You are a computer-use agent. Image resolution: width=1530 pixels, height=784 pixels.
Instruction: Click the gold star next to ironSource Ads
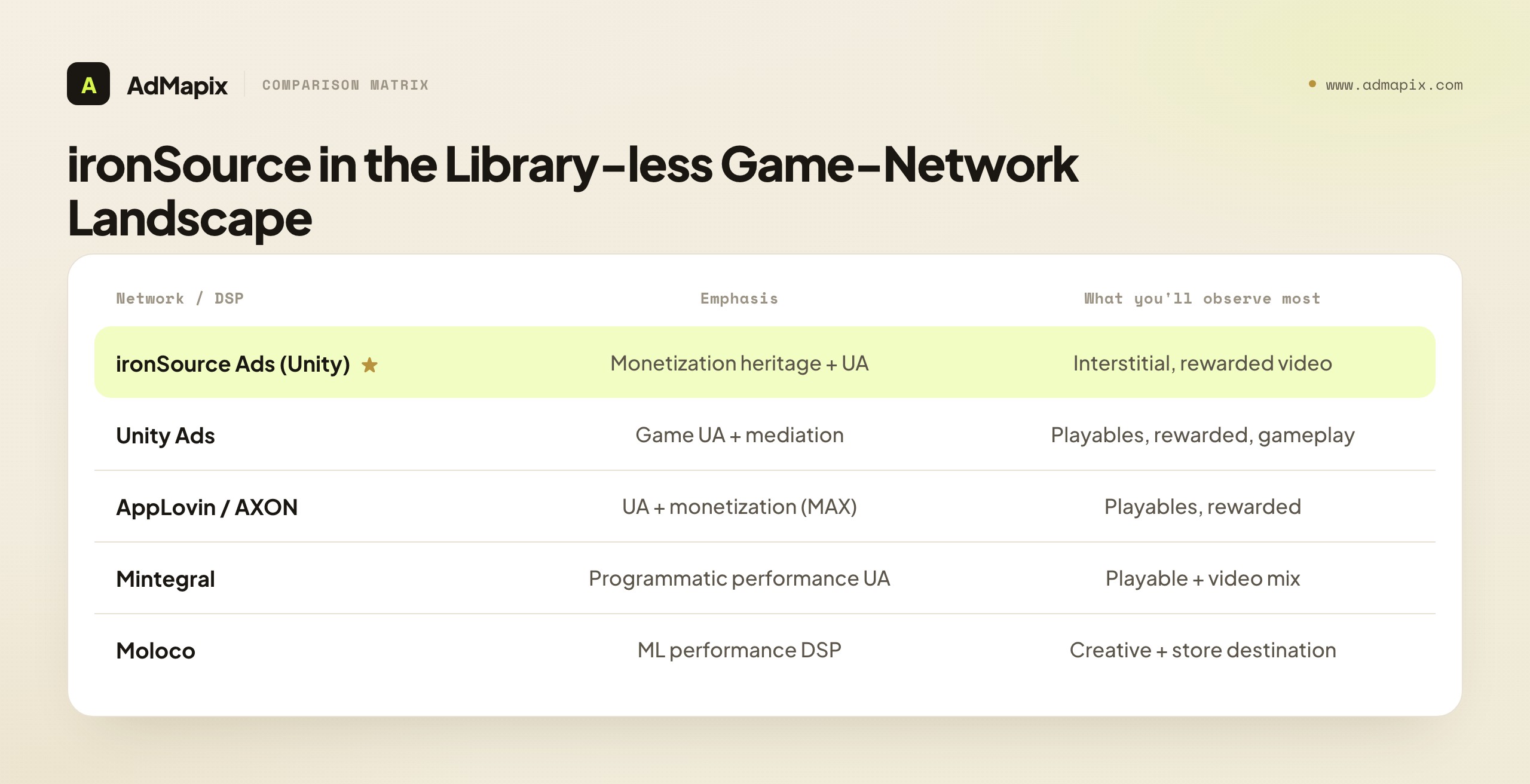pos(370,365)
